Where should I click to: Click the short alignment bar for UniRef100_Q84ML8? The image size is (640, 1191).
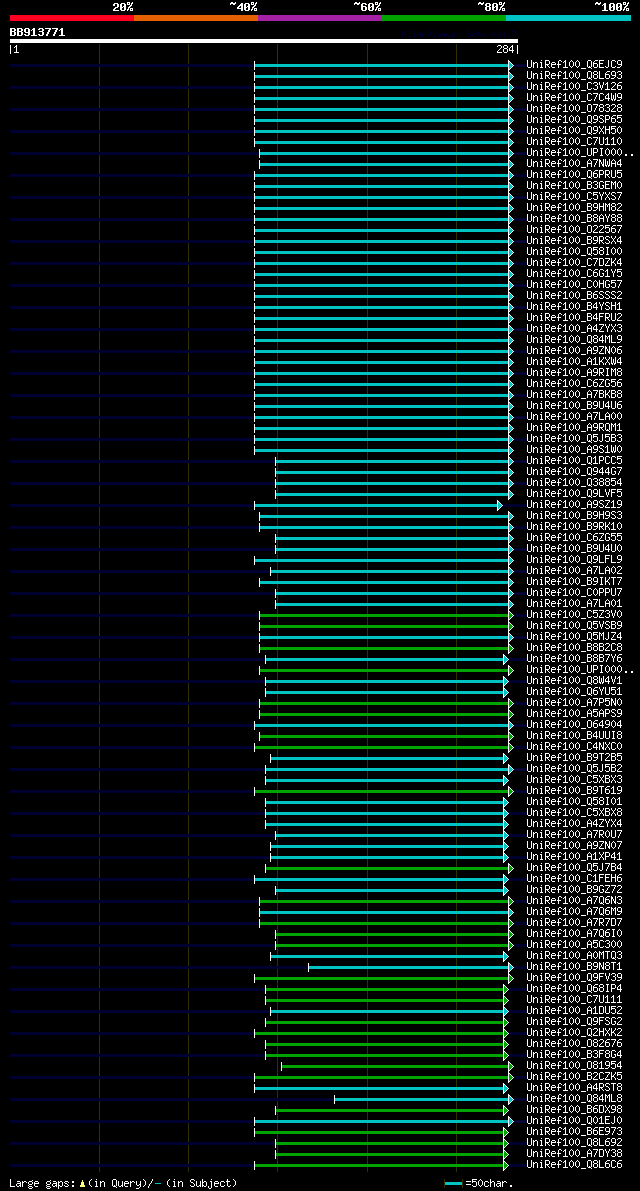tap(424, 1100)
